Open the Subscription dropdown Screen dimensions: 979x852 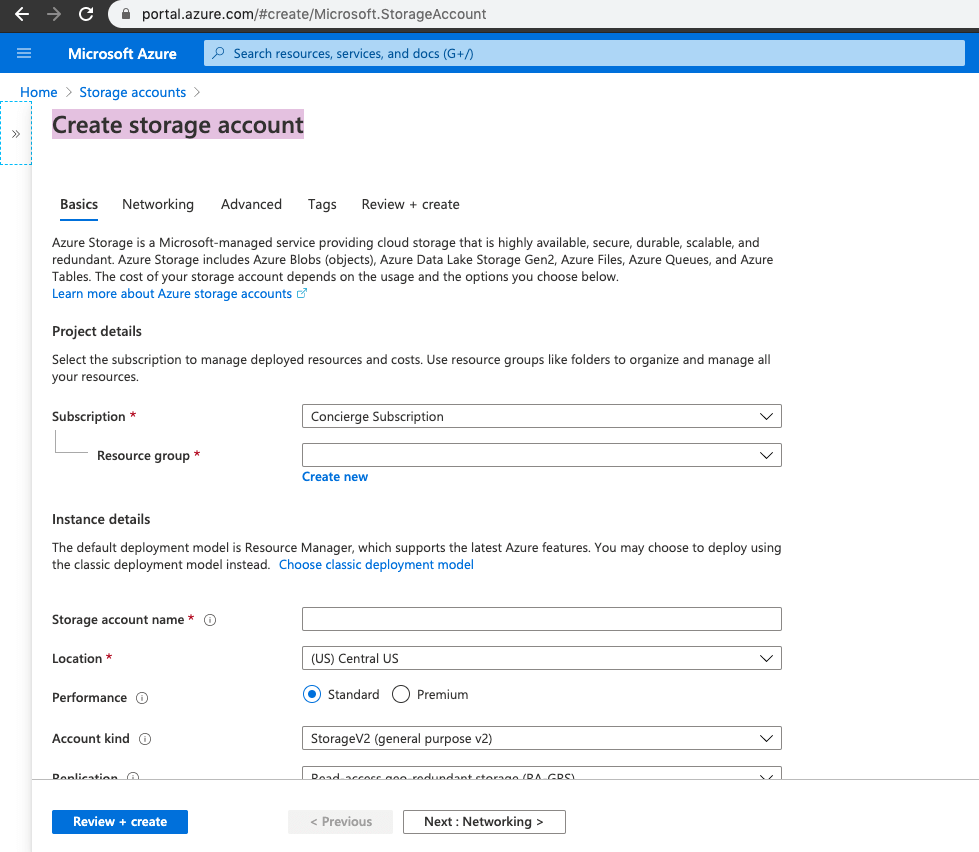(x=541, y=416)
